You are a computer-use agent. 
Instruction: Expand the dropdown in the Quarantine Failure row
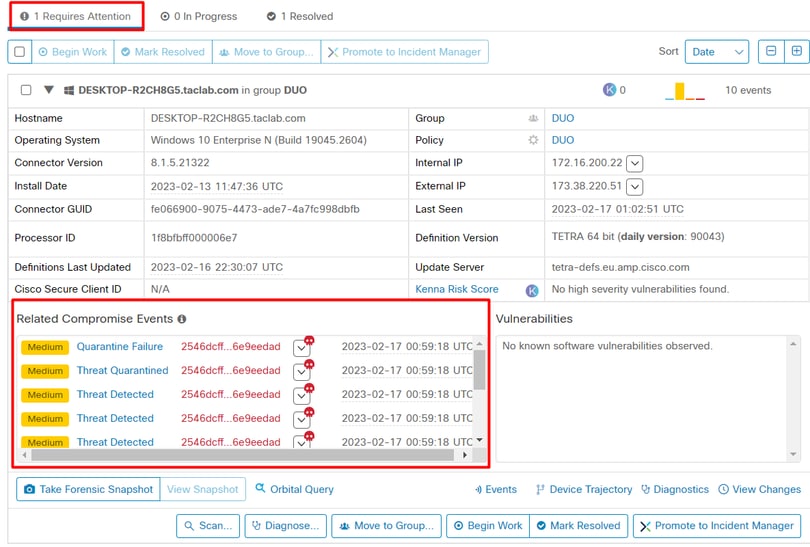tap(301, 348)
